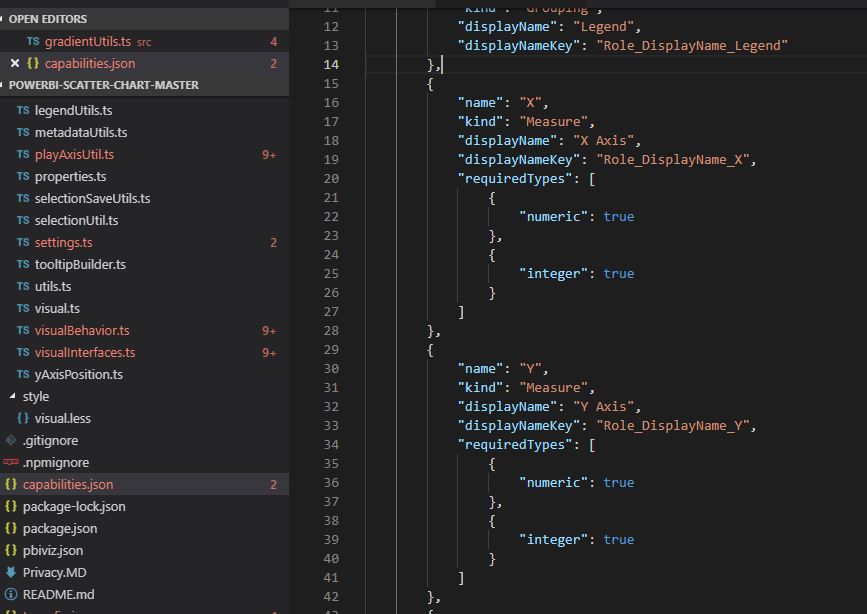
Task: Open visual.less stylesheet
Action: click(144, 419)
